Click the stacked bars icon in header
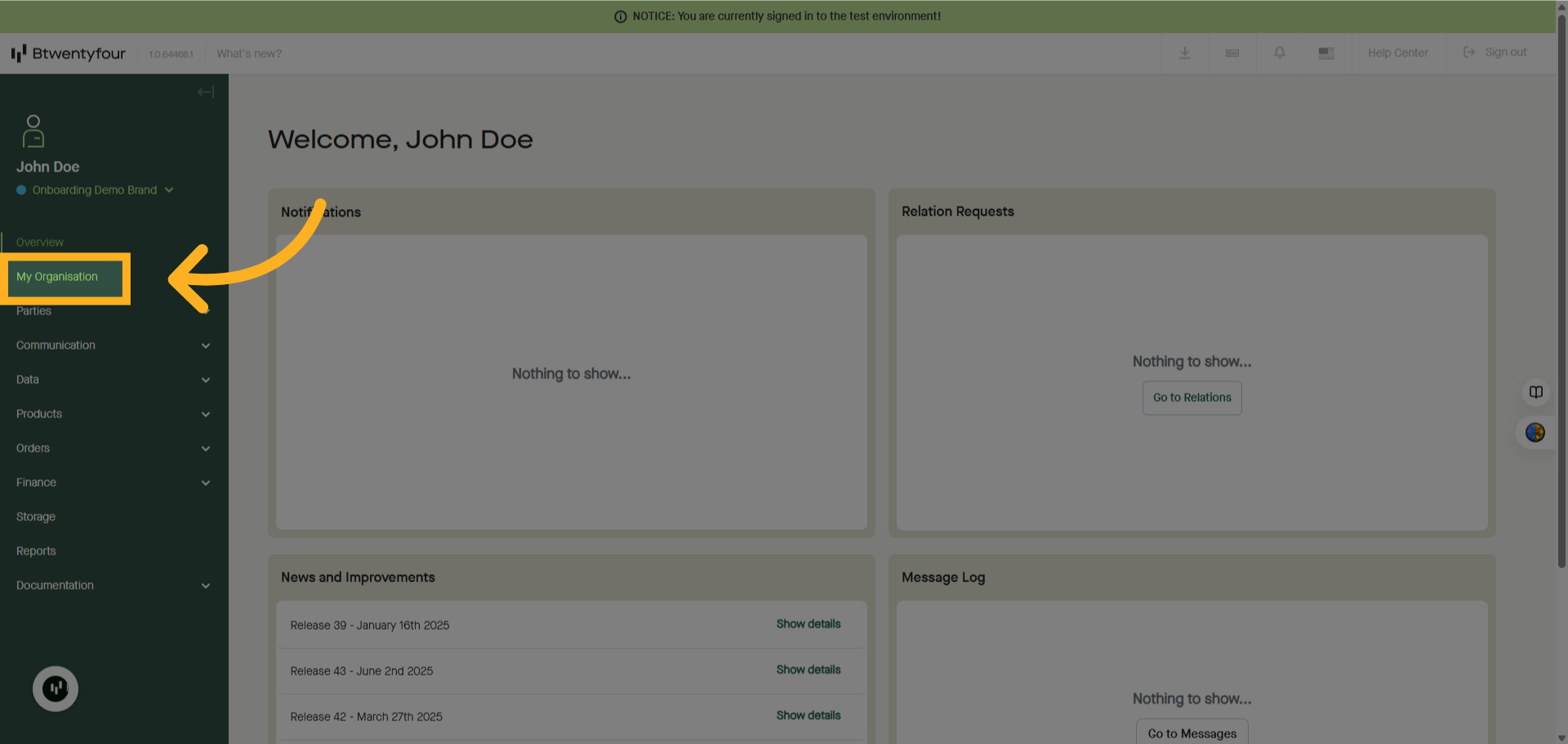Image resolution: width=1568 pixels, height=744 pixels. [x=1232, y=53]
